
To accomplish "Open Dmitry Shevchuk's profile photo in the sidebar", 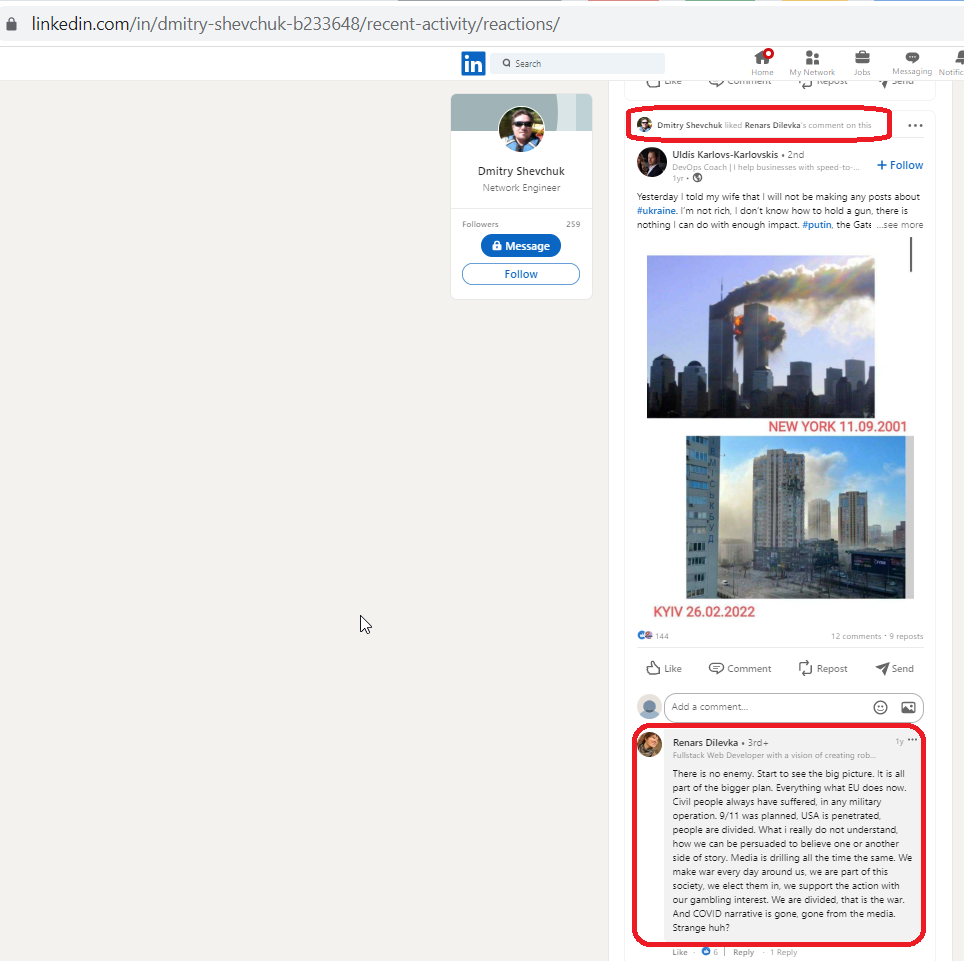I will tap(521, 129).
